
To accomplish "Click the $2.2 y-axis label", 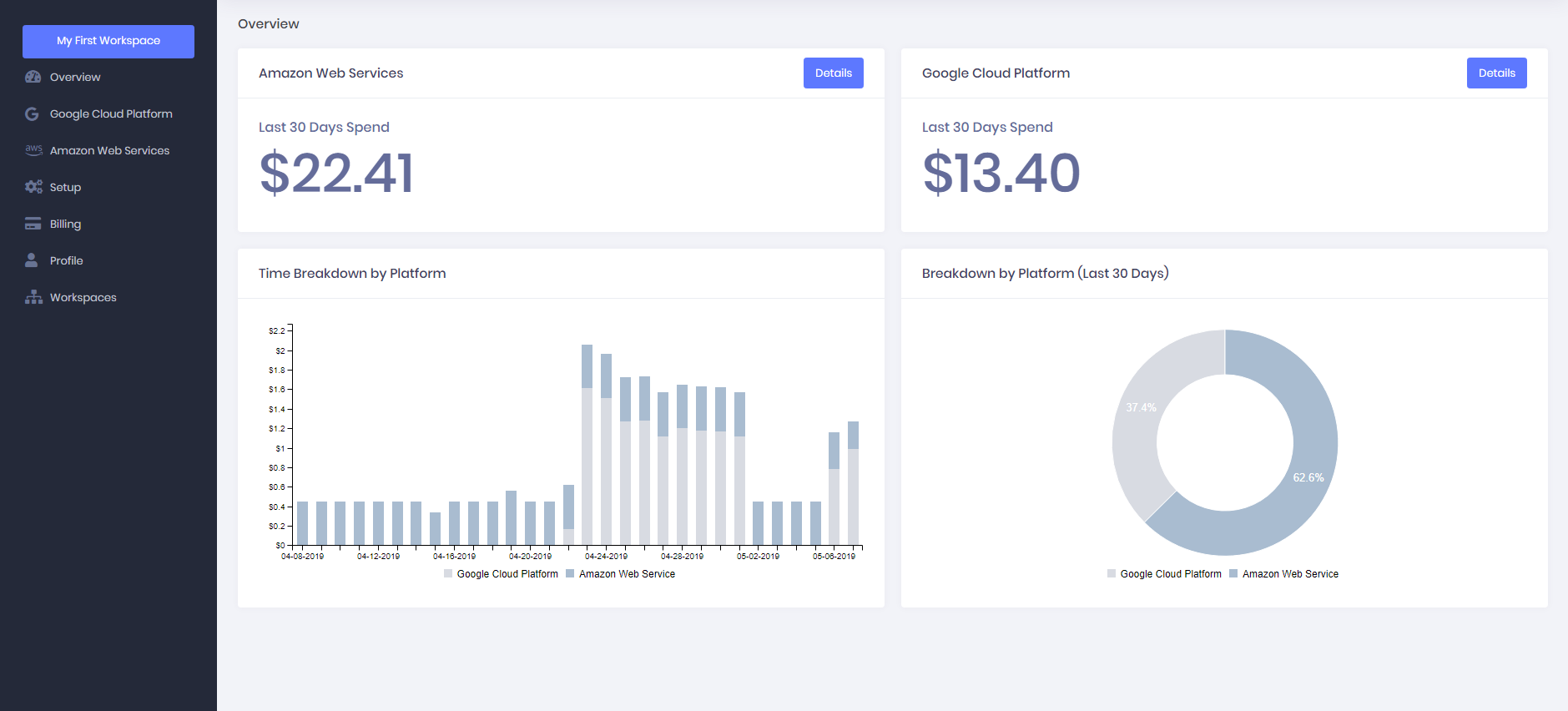I will (x=276, y=331).
